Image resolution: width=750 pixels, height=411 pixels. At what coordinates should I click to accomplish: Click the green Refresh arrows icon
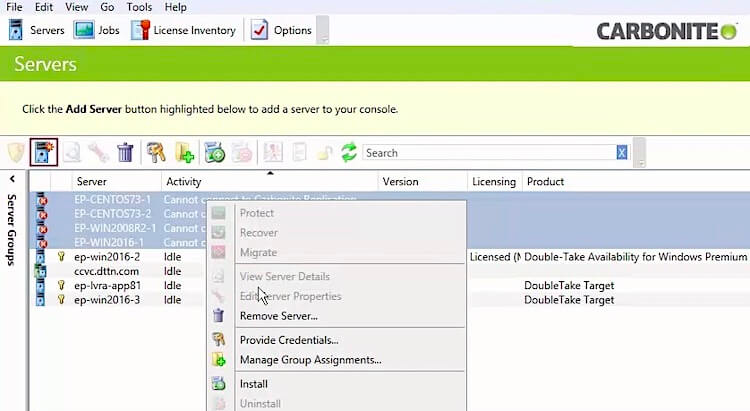point(349,153)
